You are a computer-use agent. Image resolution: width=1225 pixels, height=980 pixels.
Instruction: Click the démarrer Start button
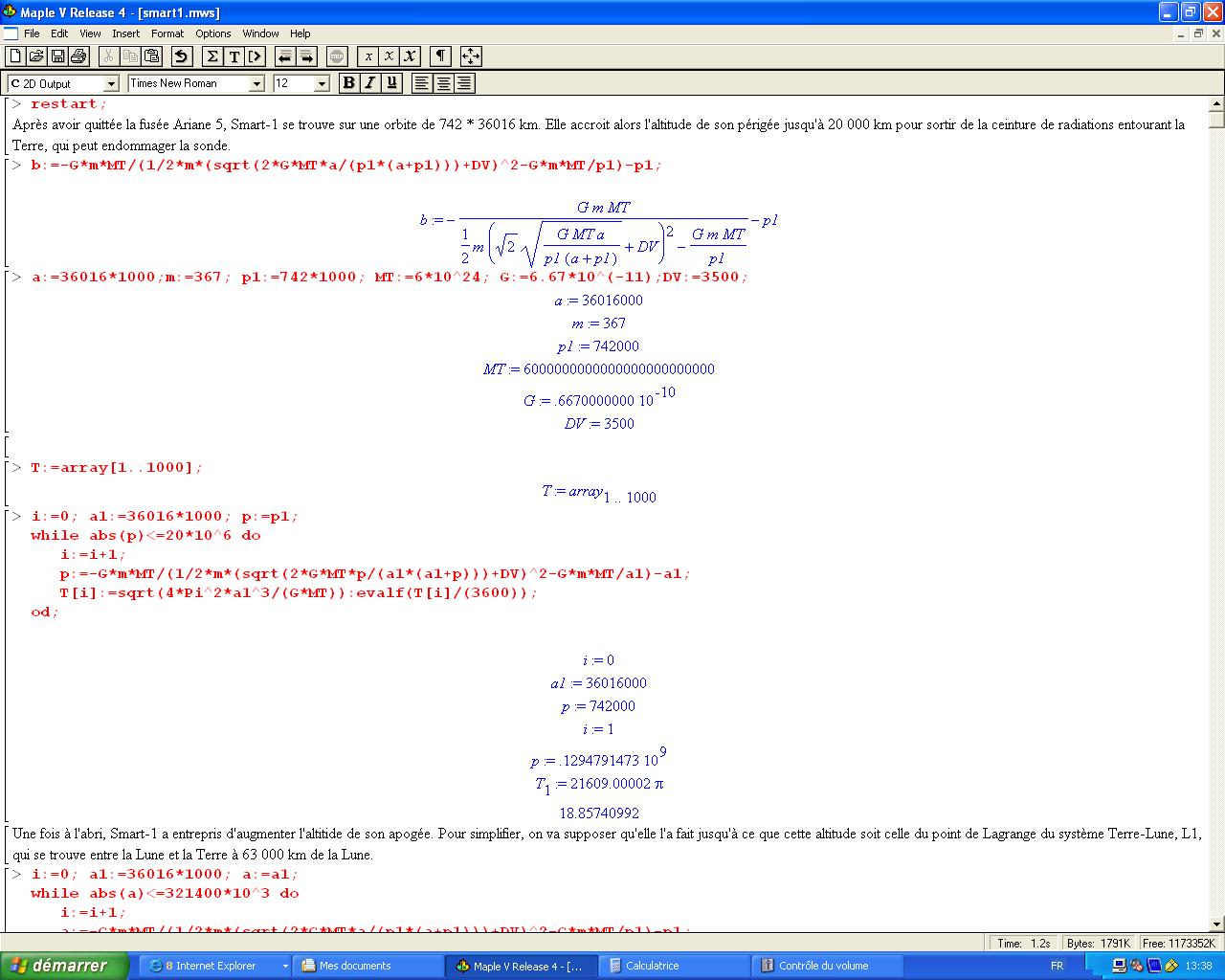coord(64,966)
